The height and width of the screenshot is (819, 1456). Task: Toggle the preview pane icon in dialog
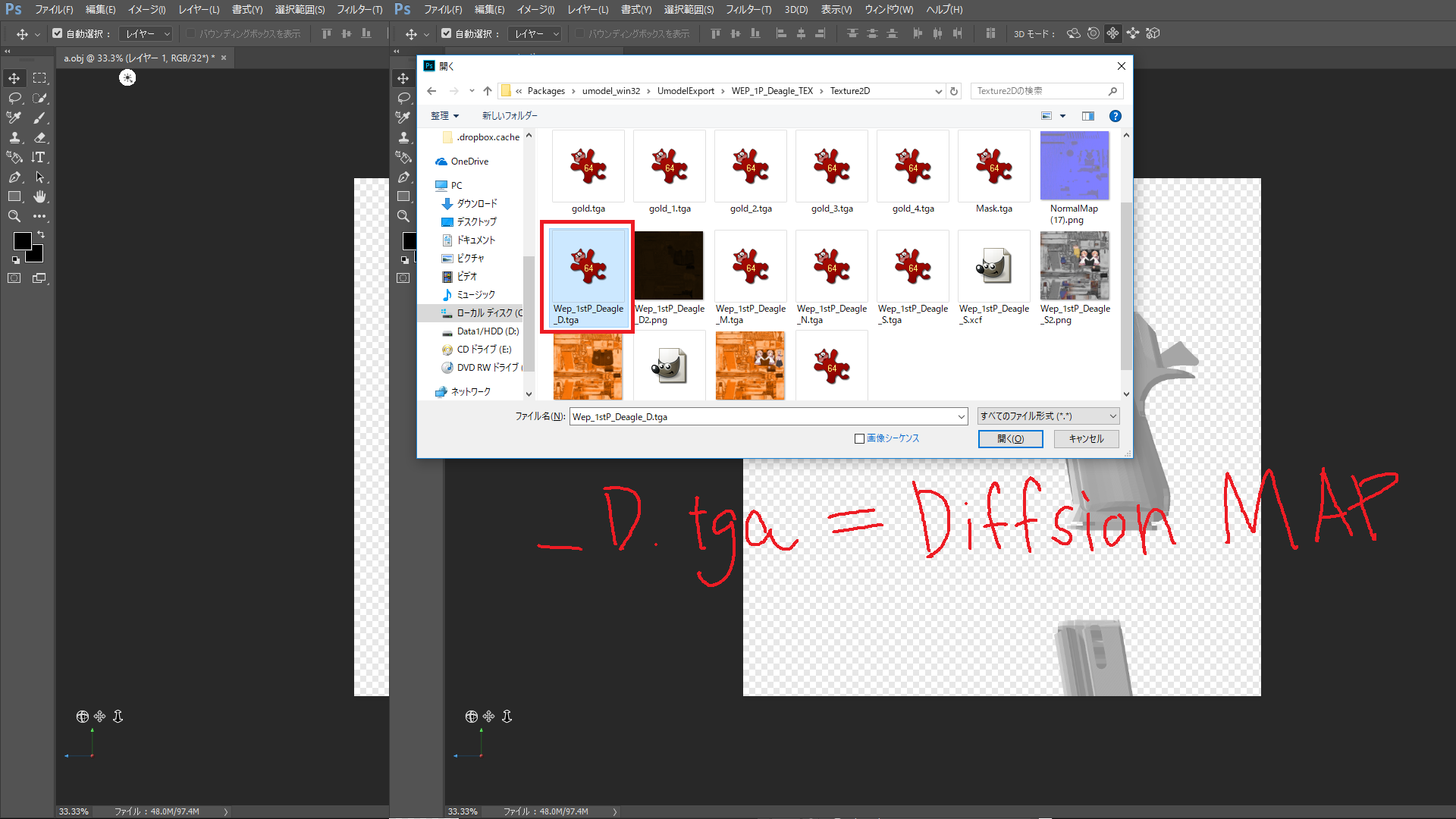[1088, 116]
